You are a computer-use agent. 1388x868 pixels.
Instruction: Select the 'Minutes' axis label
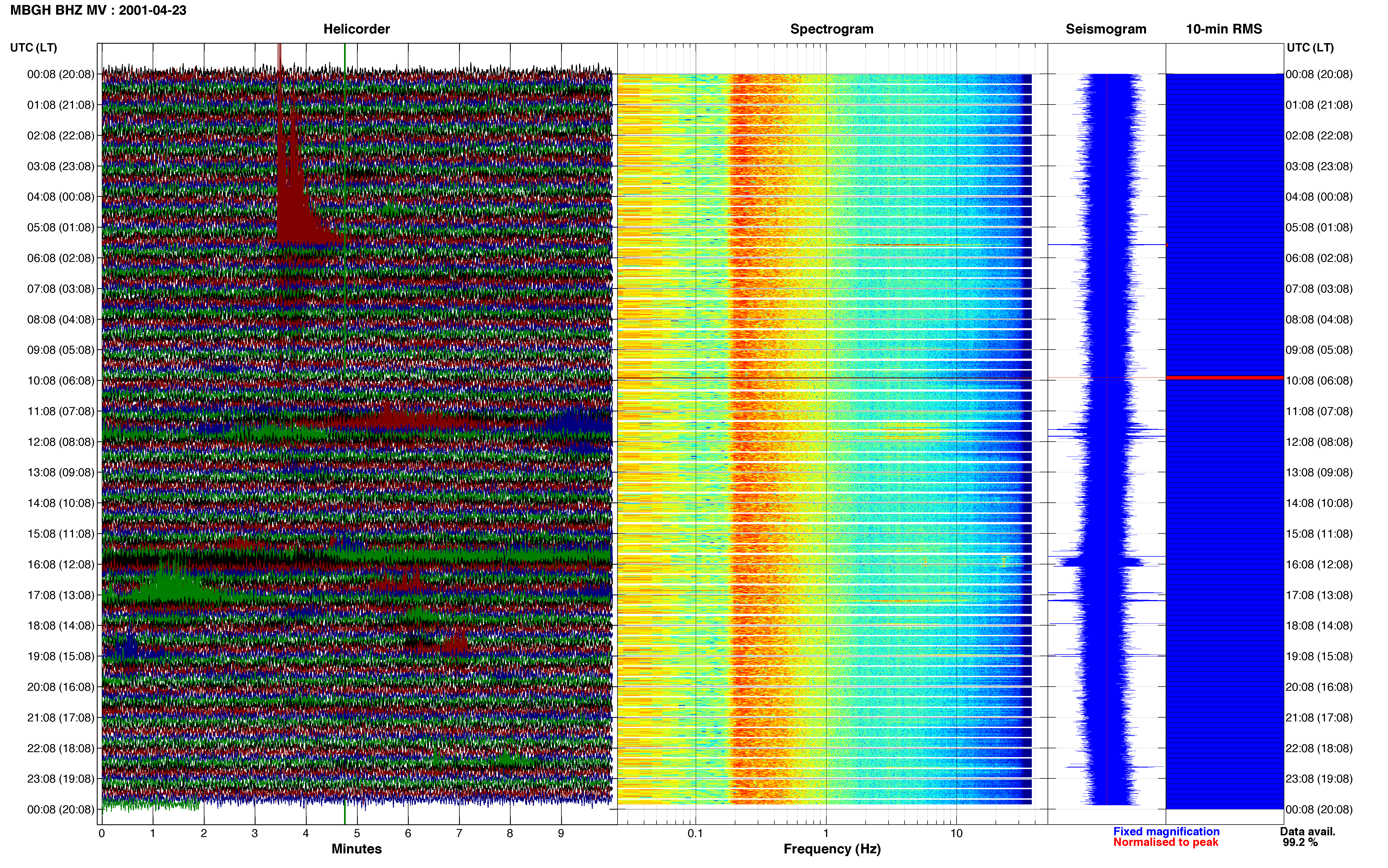click(x=356, y=848)
